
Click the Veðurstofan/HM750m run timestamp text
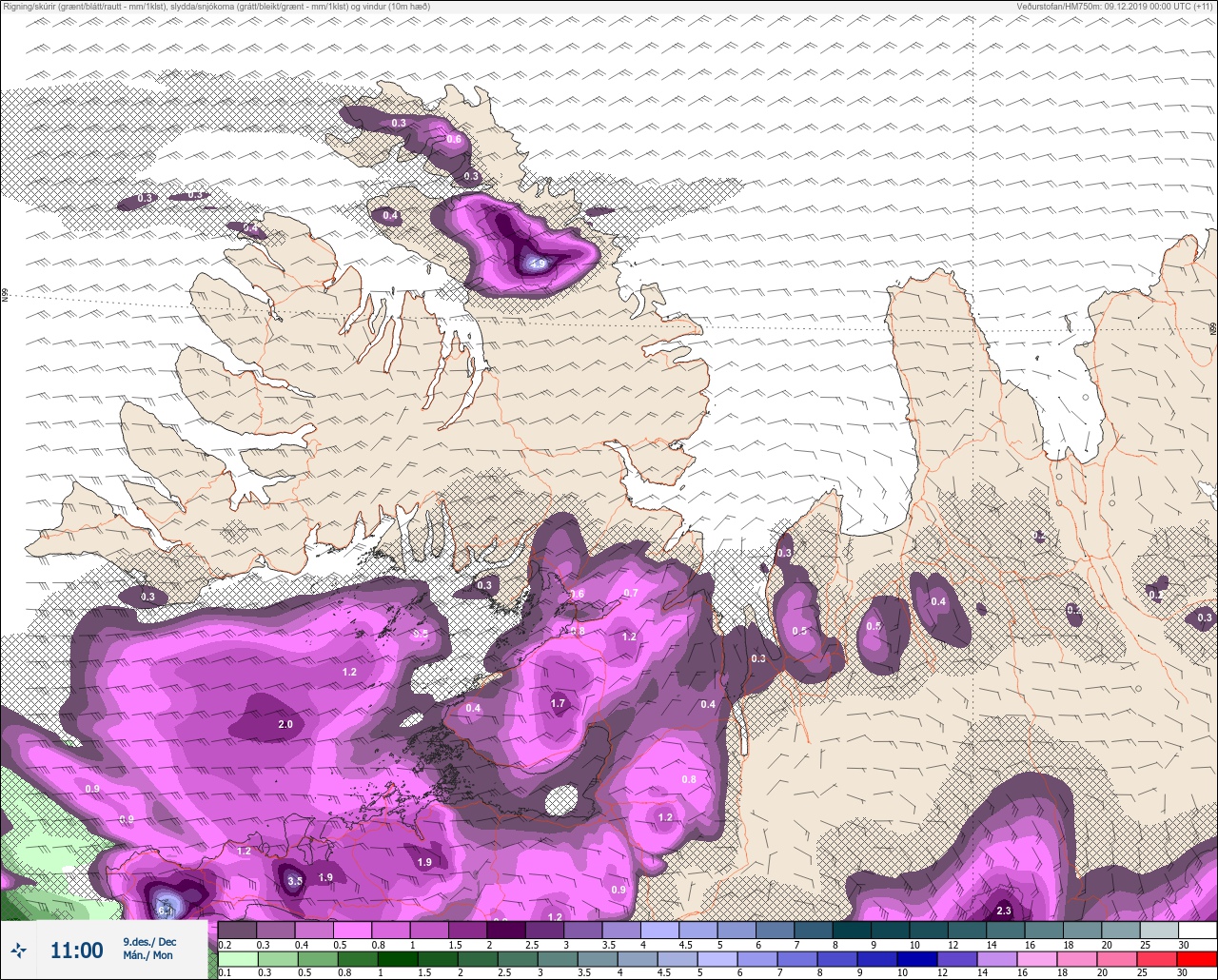pos(1116,6)
